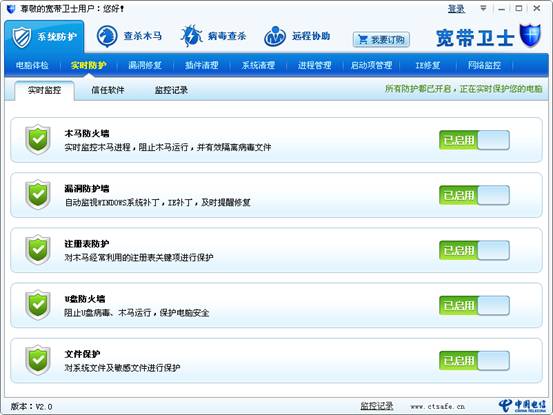Select the IE修复 menu item

pos(428,65)
